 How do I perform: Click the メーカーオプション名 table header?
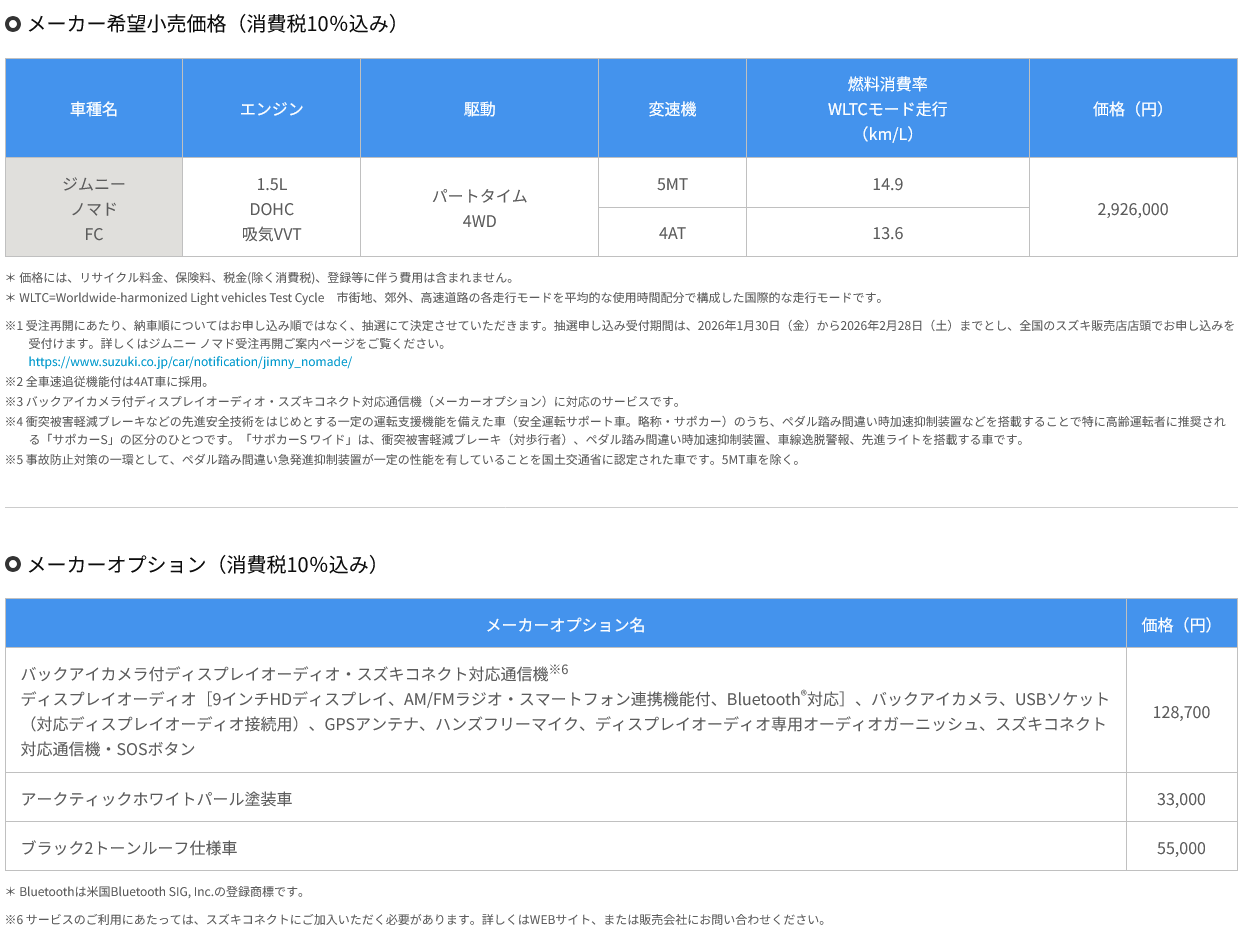click(565, 625)
